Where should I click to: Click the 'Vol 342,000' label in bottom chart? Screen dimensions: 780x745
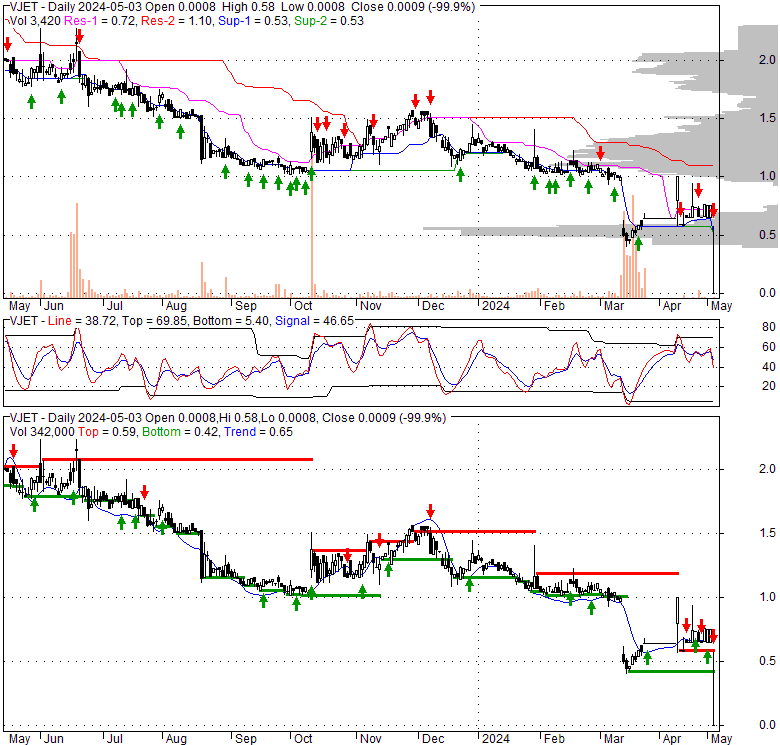[42, 432]
